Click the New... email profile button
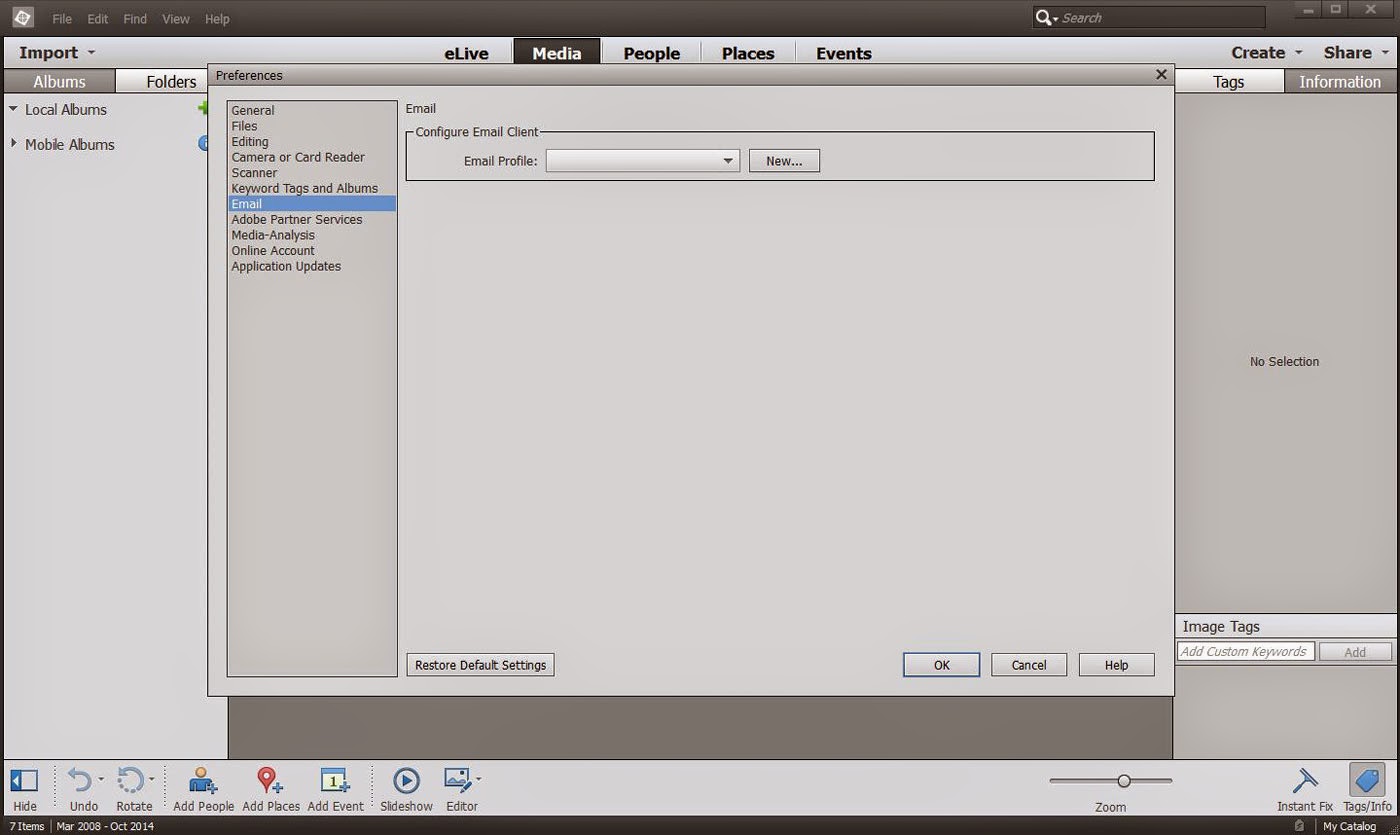The width and height of the screenshot is (1400, 835). tap(785, 161)
